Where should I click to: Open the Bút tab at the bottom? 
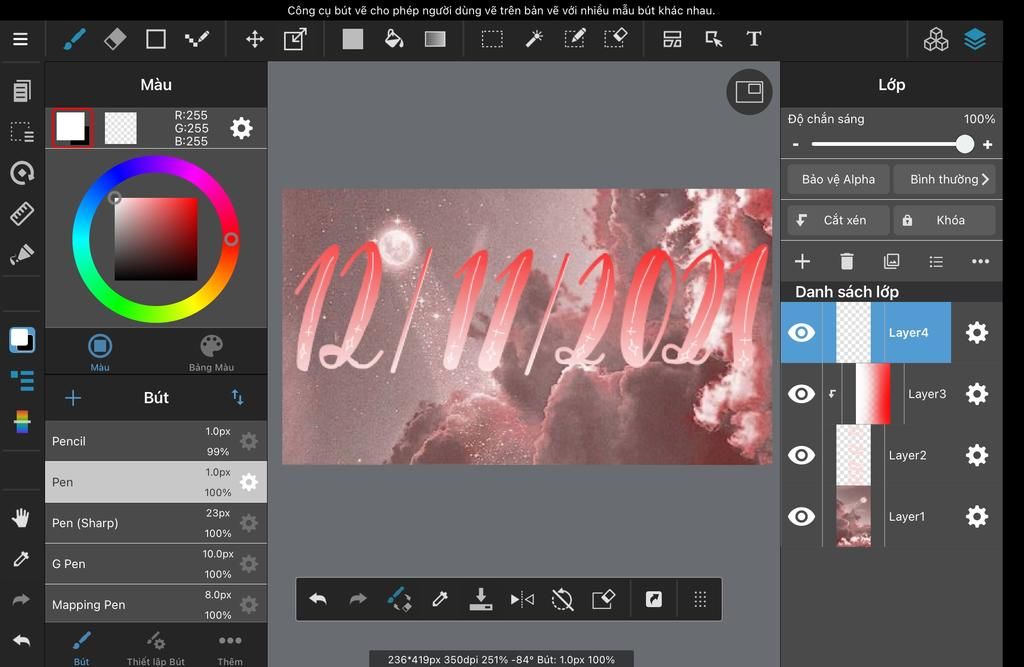coord(82,647)
